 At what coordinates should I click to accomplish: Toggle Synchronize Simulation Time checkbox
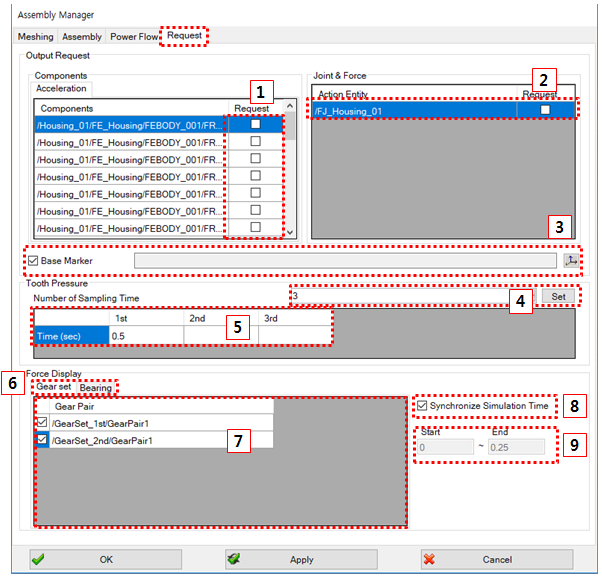coord(422,405)
